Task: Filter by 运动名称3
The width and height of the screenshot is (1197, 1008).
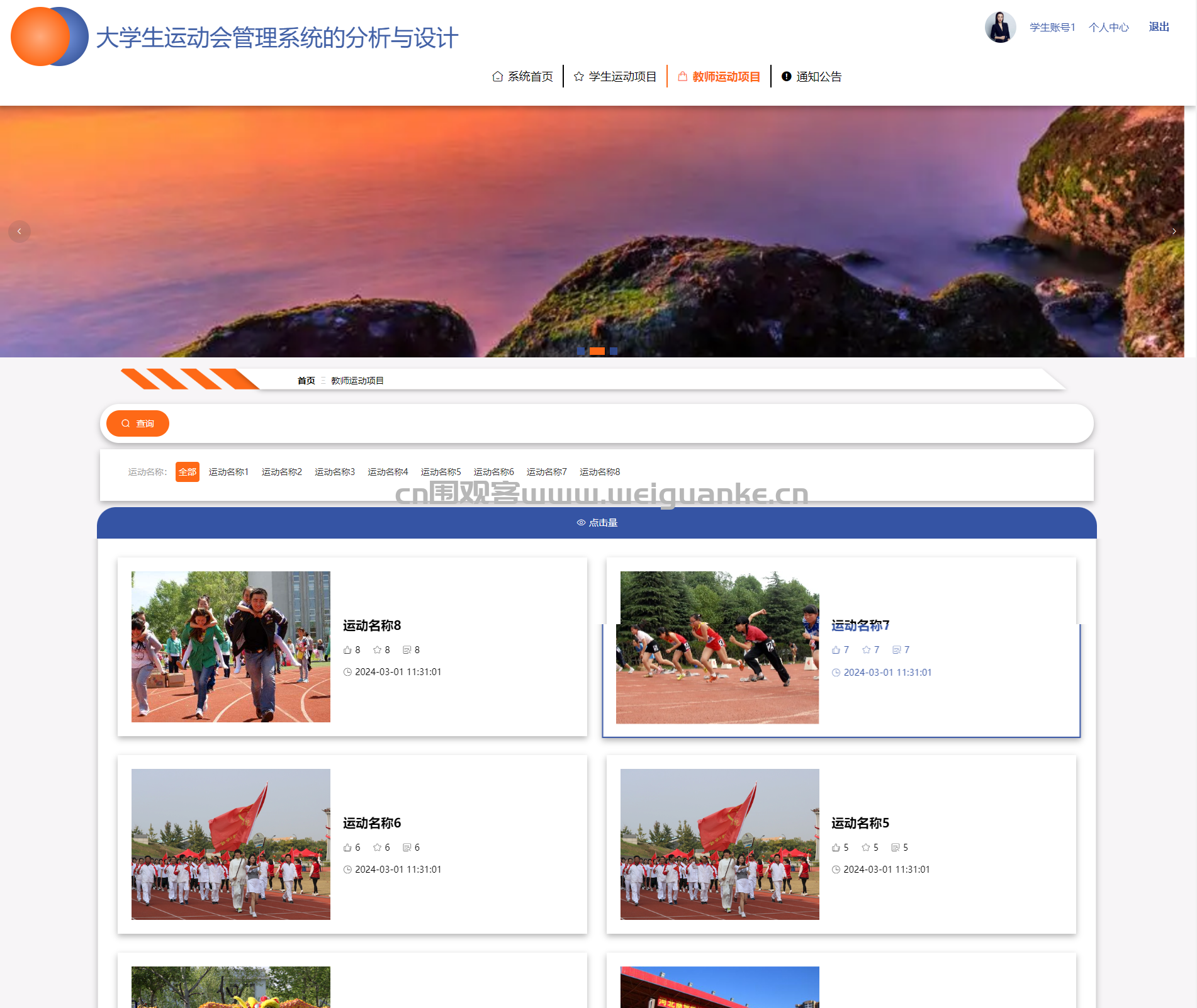Action: 335,472
